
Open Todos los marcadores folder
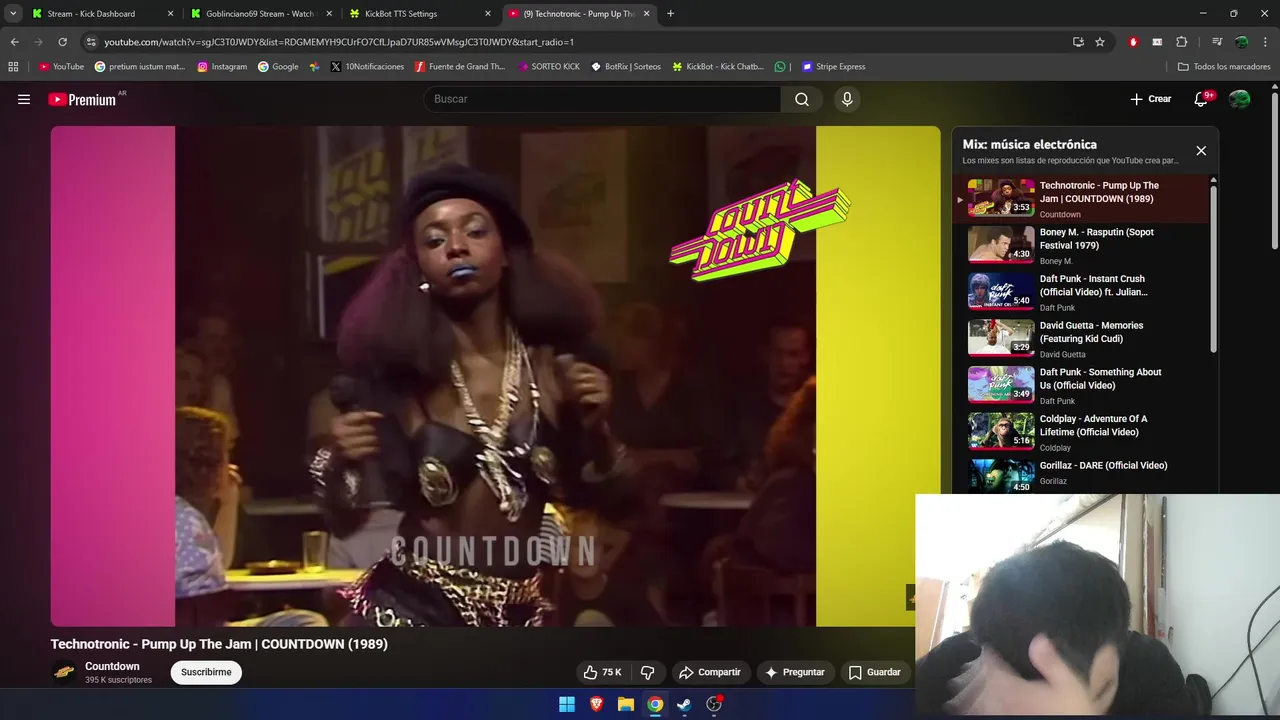pyautogui.click(x=1224, y=67)
